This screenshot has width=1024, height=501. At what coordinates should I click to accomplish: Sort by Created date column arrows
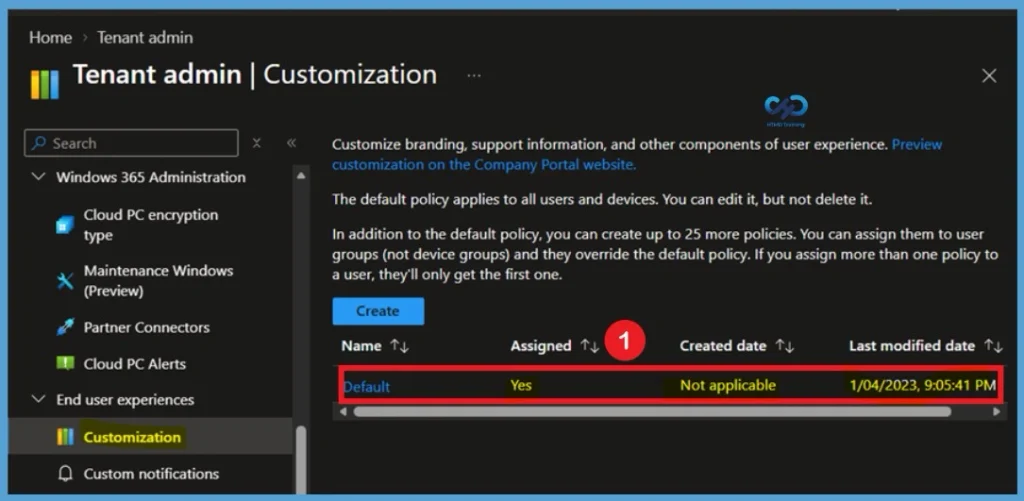click(784, 346)
